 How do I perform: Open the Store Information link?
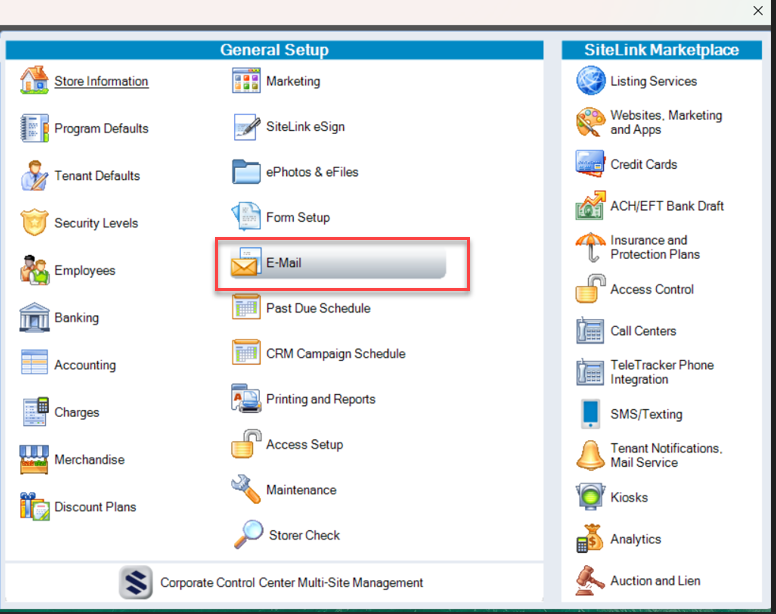click(x=101, y=81)
